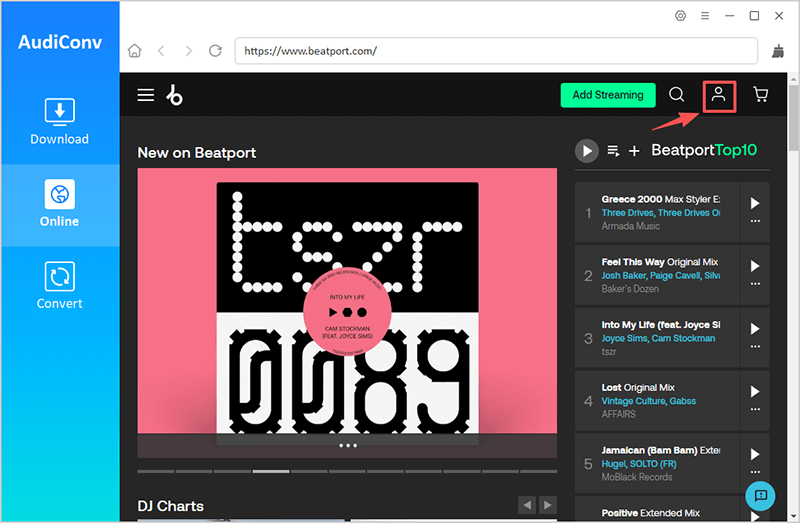This screenshot has width=800, height=523.
Task: Open Into My Life track title
Action: (x=661, y=325)
